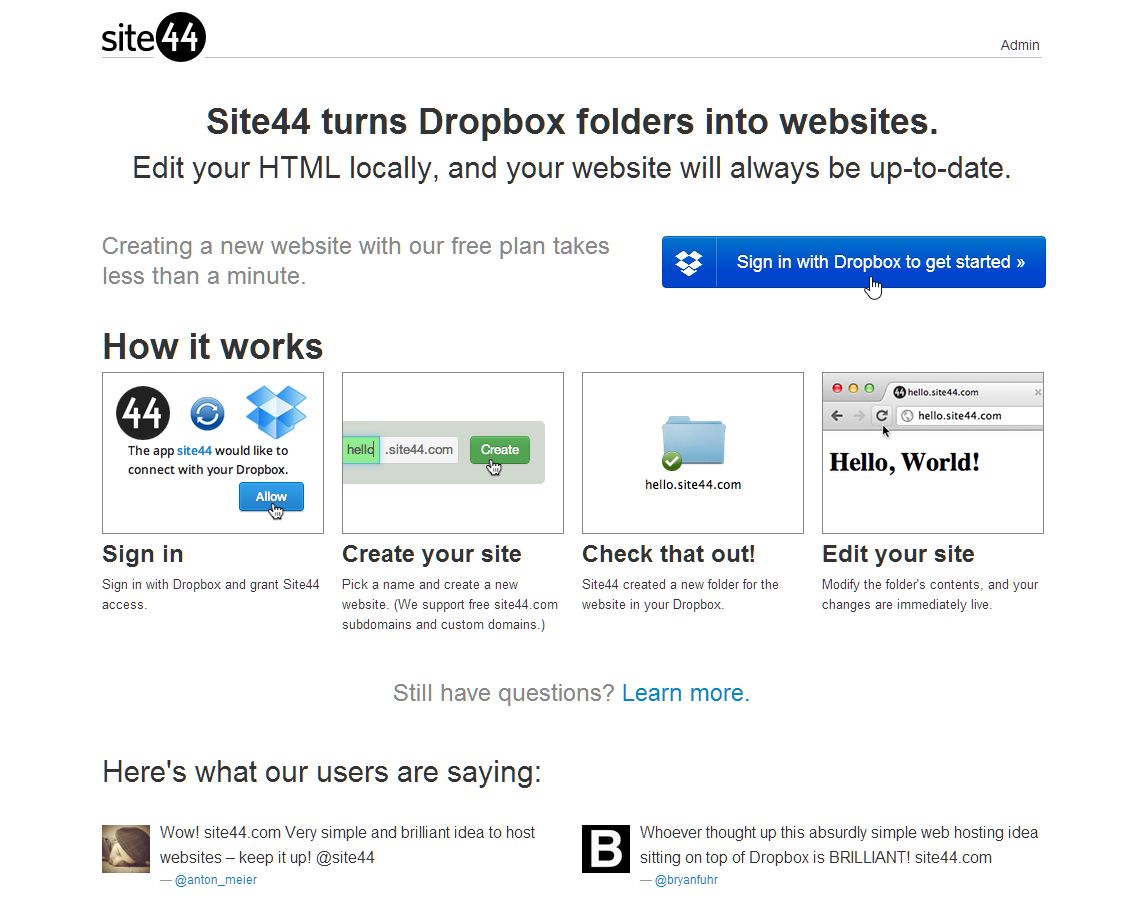The height and width of the screenshot is (901, 1126).
Task: Click the browser back arrow in illustration
Action: (837, 416)
